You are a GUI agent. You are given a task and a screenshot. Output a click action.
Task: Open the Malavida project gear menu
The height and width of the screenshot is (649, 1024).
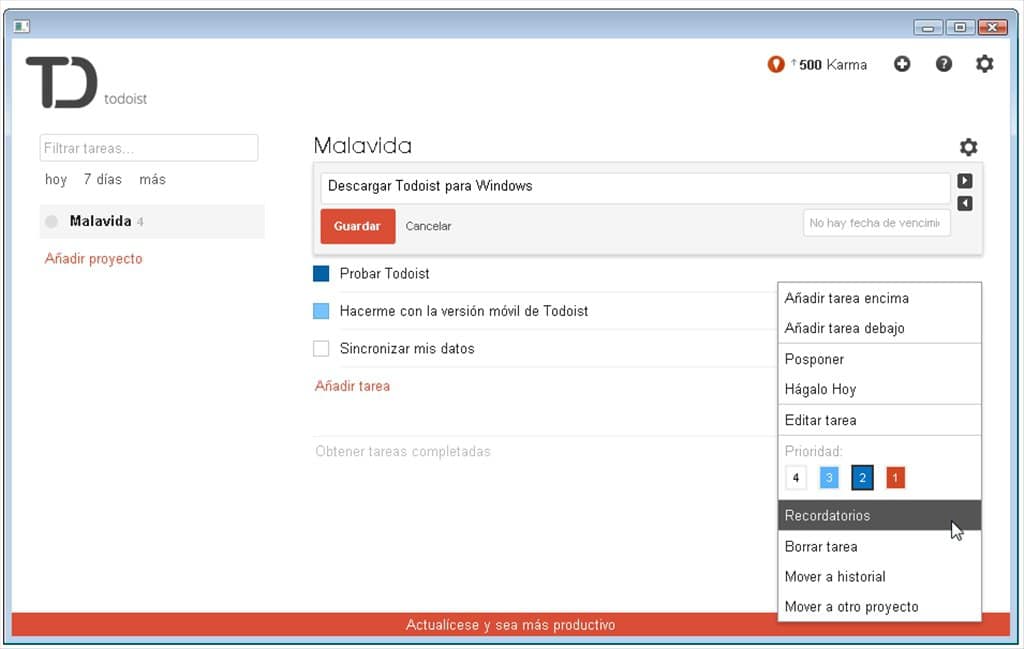(x=968, y=147)
